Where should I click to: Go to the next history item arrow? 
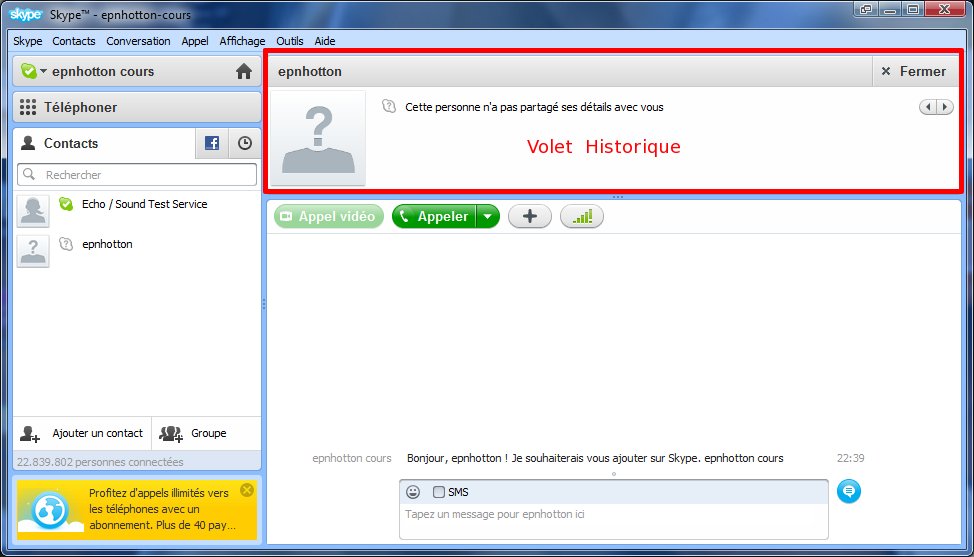944,107
